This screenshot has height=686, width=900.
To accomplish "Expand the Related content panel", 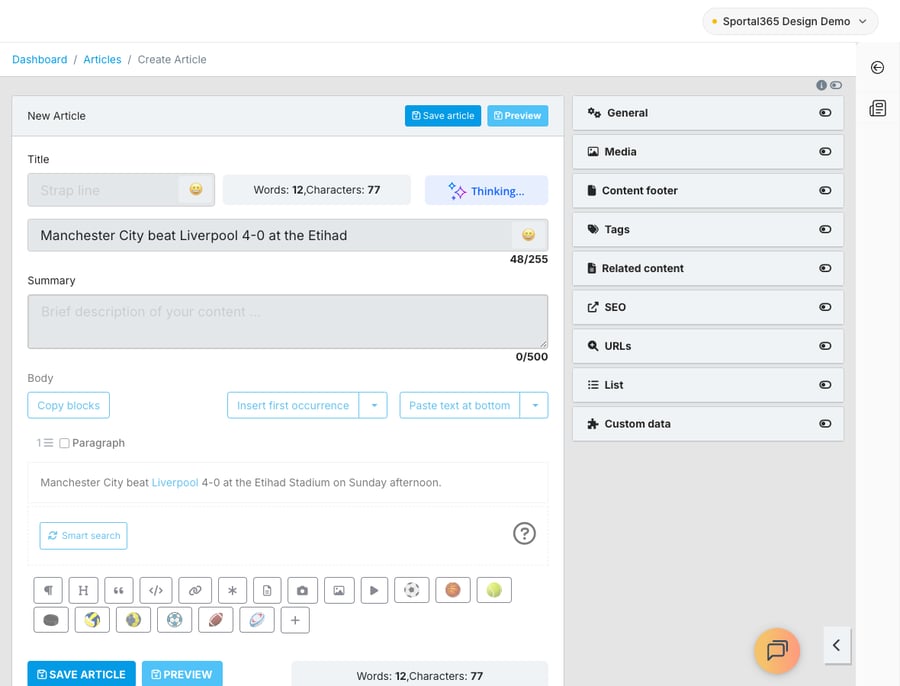I will 708,268.
